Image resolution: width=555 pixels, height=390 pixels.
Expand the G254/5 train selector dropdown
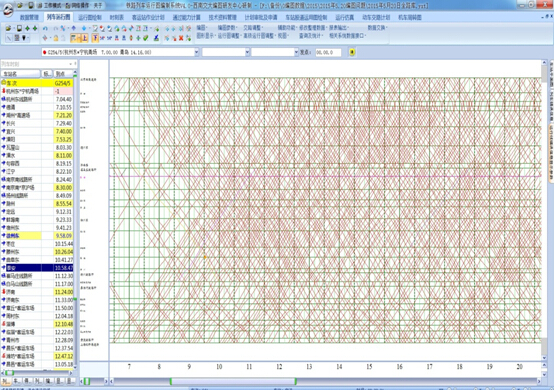196,52
